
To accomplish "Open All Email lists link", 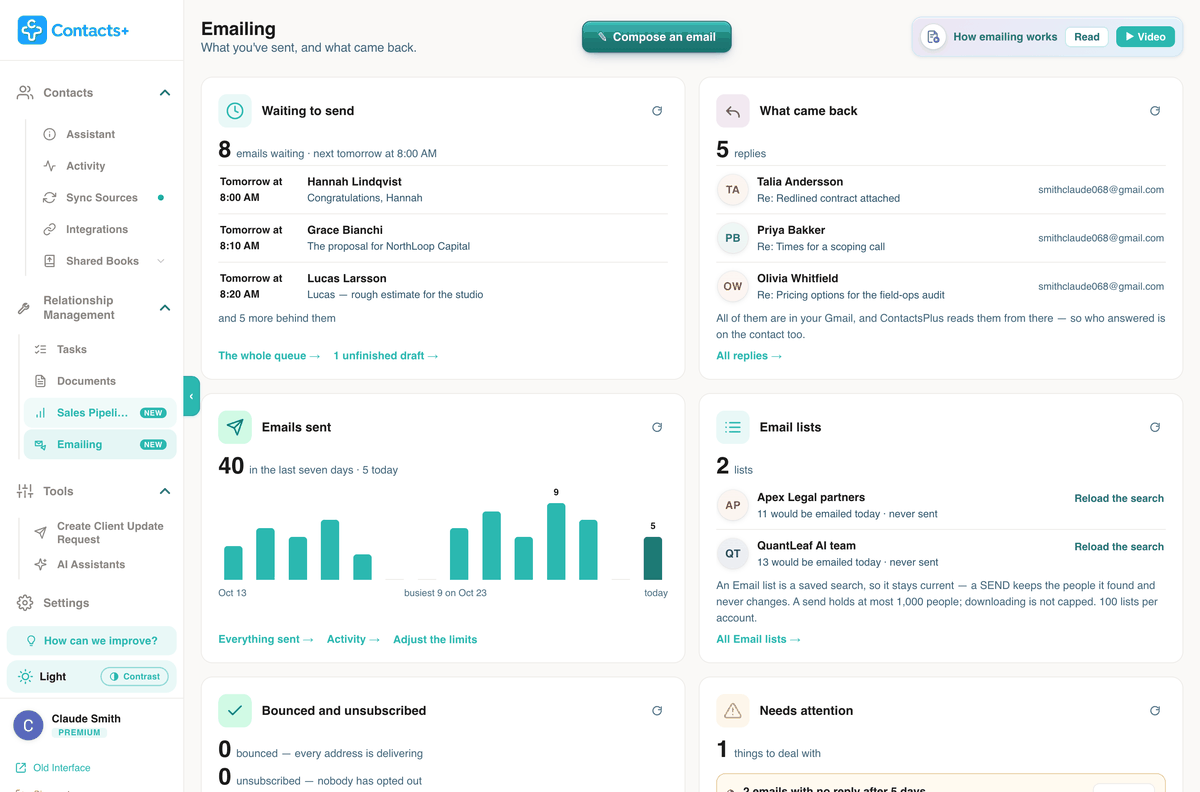I will (758, 640).
